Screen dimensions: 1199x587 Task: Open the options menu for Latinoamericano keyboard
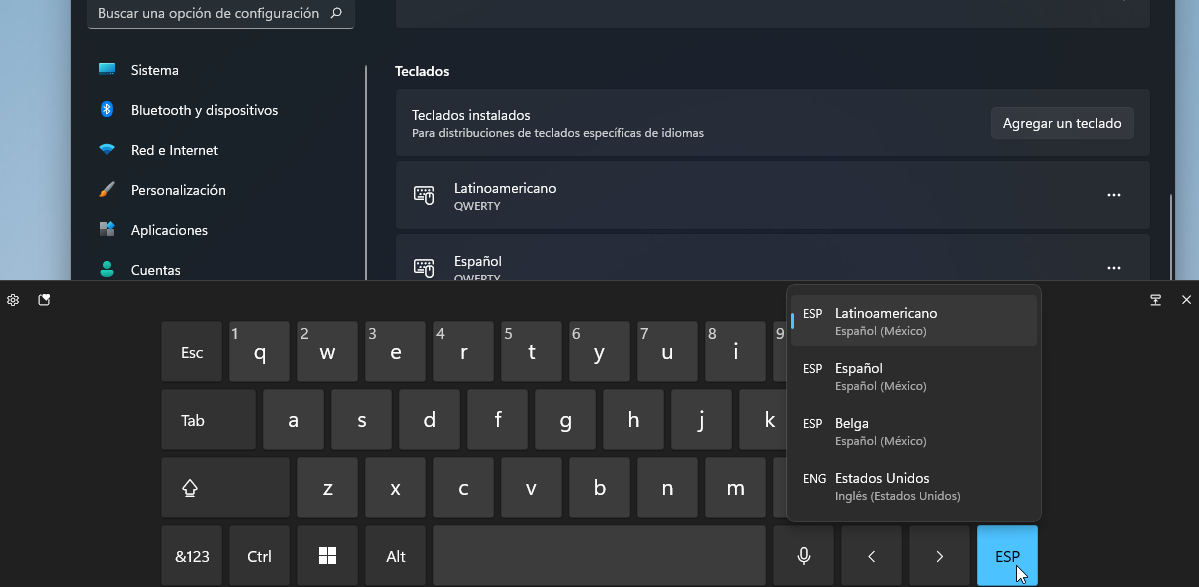tap(1113, 195)
